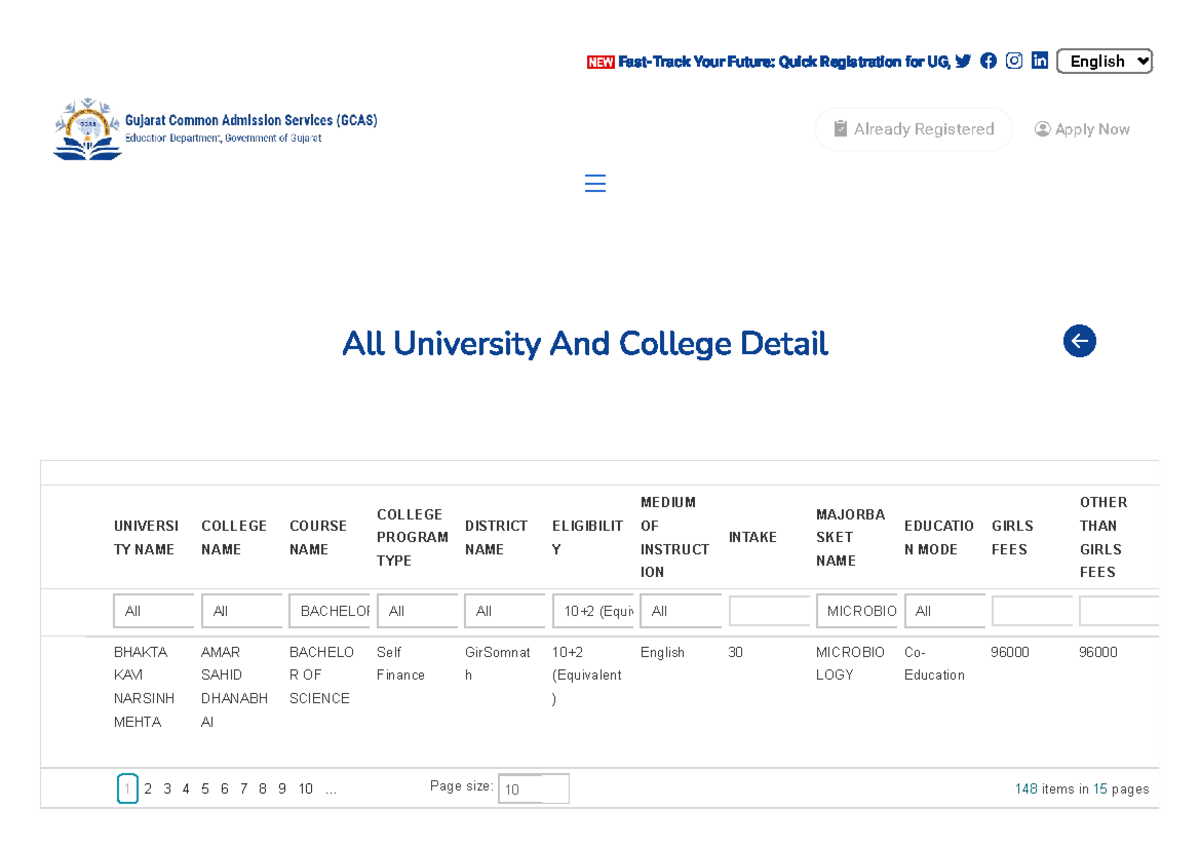1200x848 pixels.
Task: Click the intake value 30 cell
Action: pos(736,652)
